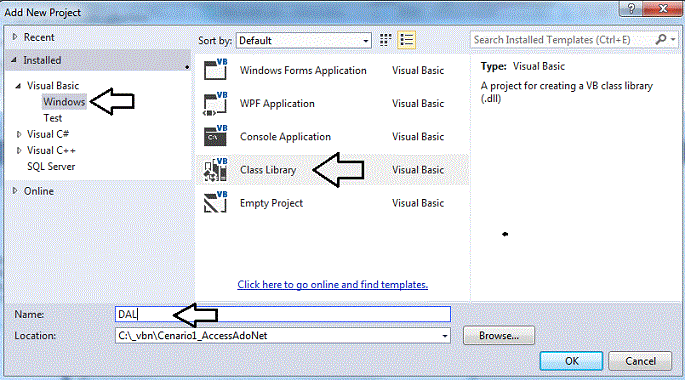Select the WPF Application template name
The width and height of the screenshot is (685, 380).
tap(277, 104)
